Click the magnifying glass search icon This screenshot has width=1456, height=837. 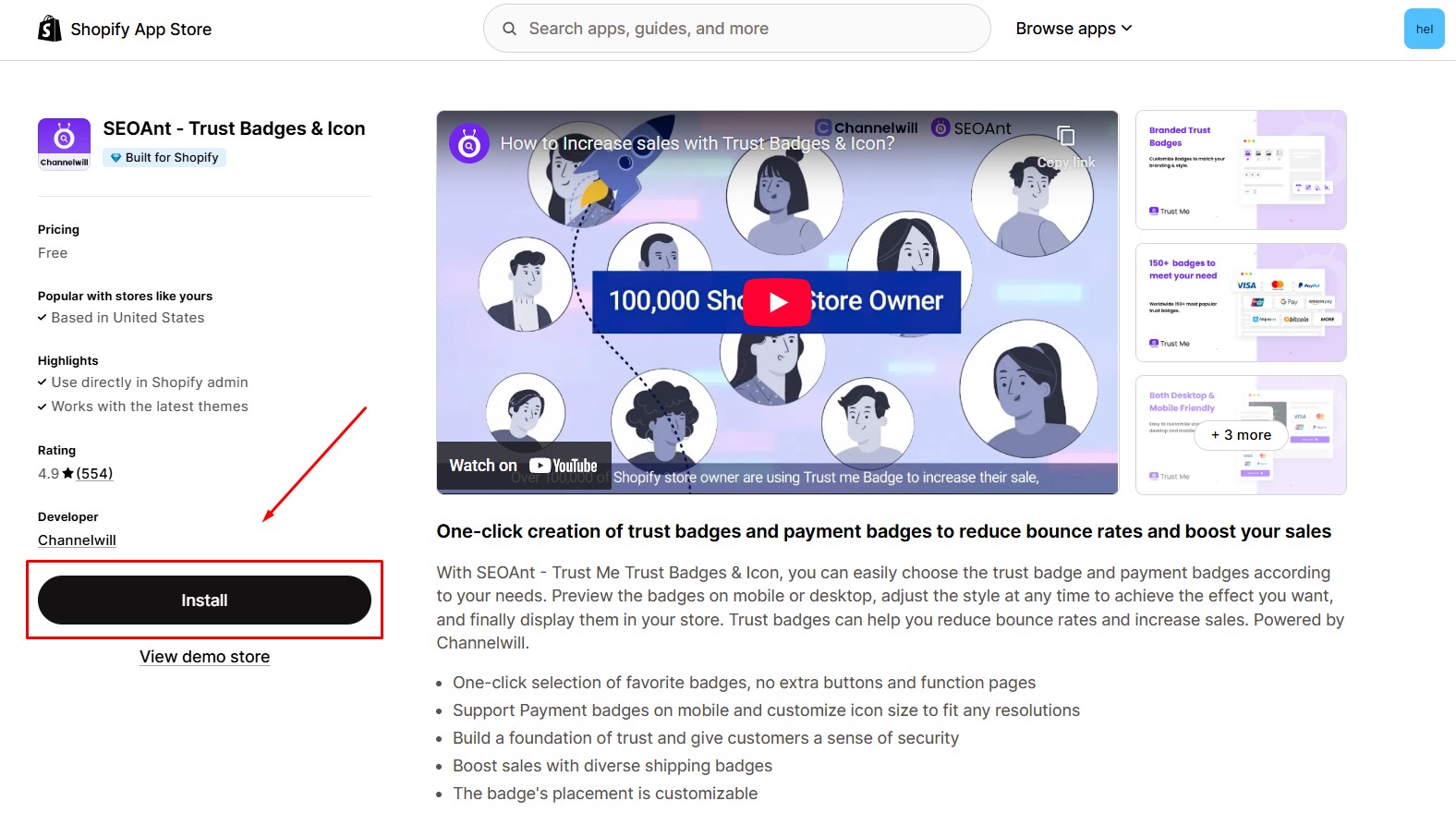(x=509, y=29)
